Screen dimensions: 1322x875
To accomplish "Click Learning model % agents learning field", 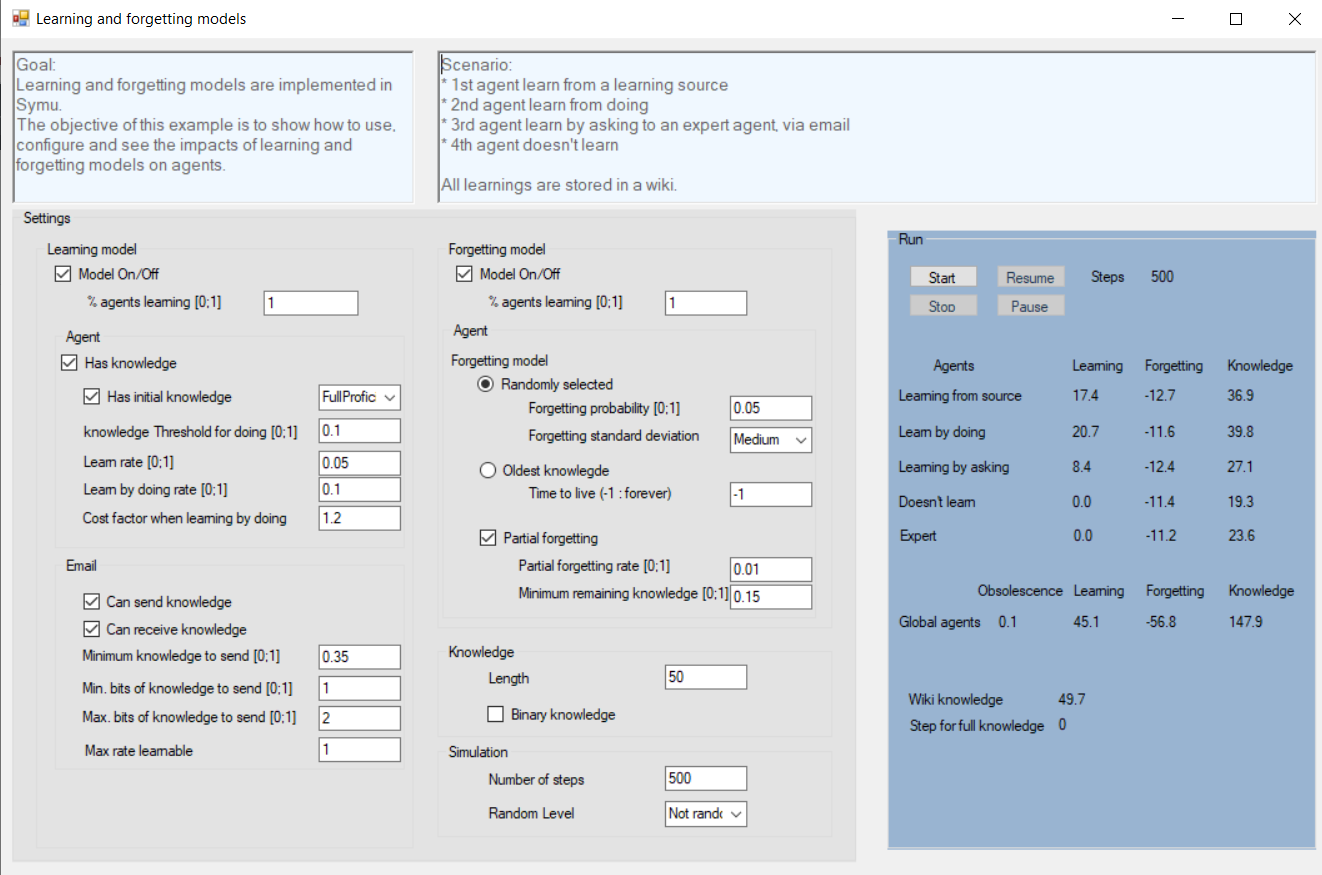I will (x=311, y=303).
